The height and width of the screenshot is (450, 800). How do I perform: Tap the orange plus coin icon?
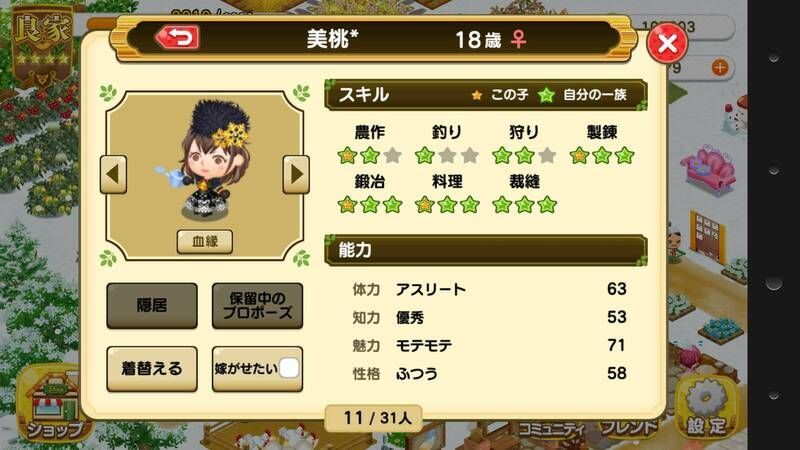719,67
